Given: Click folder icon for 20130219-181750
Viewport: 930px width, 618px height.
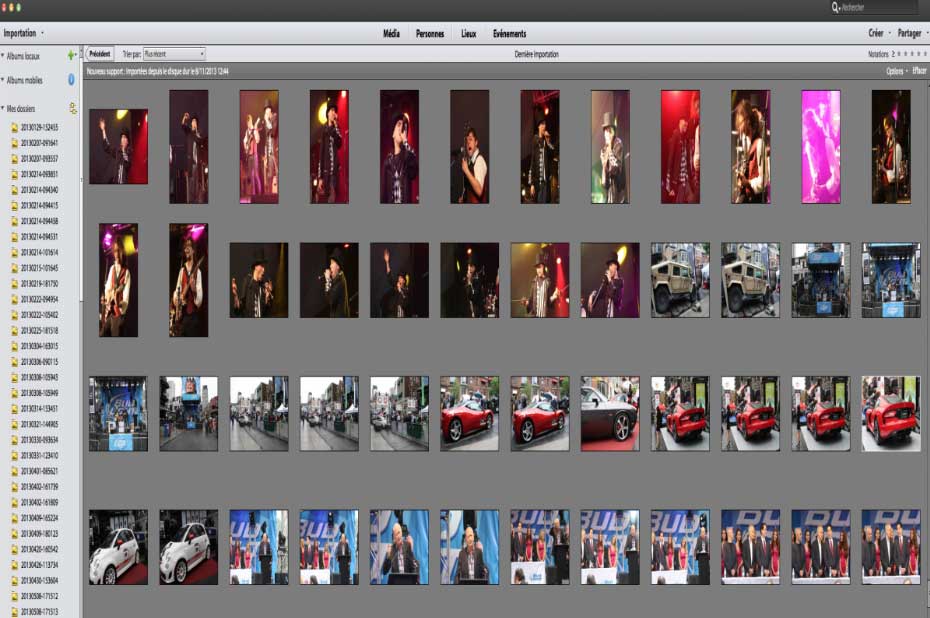Looking at the screenshot, I should coord(15,283).
